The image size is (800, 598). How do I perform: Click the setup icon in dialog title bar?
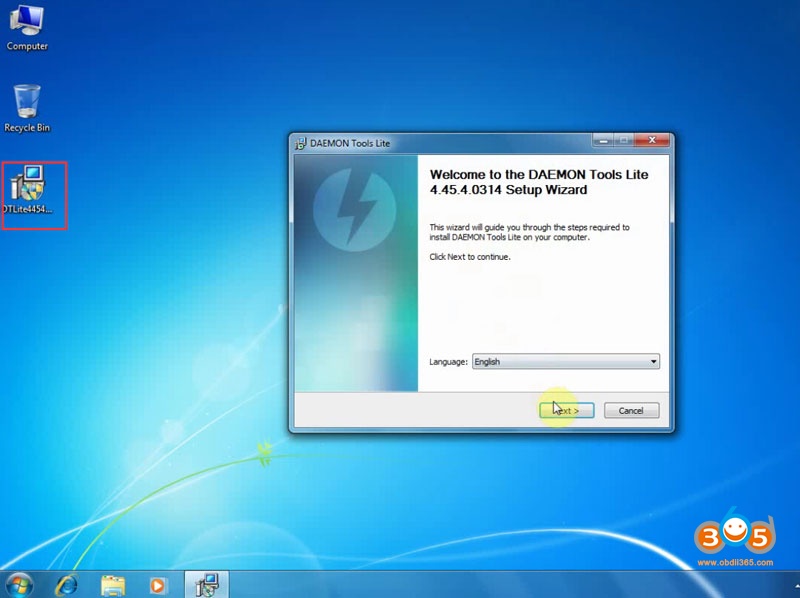click(300, 143)
